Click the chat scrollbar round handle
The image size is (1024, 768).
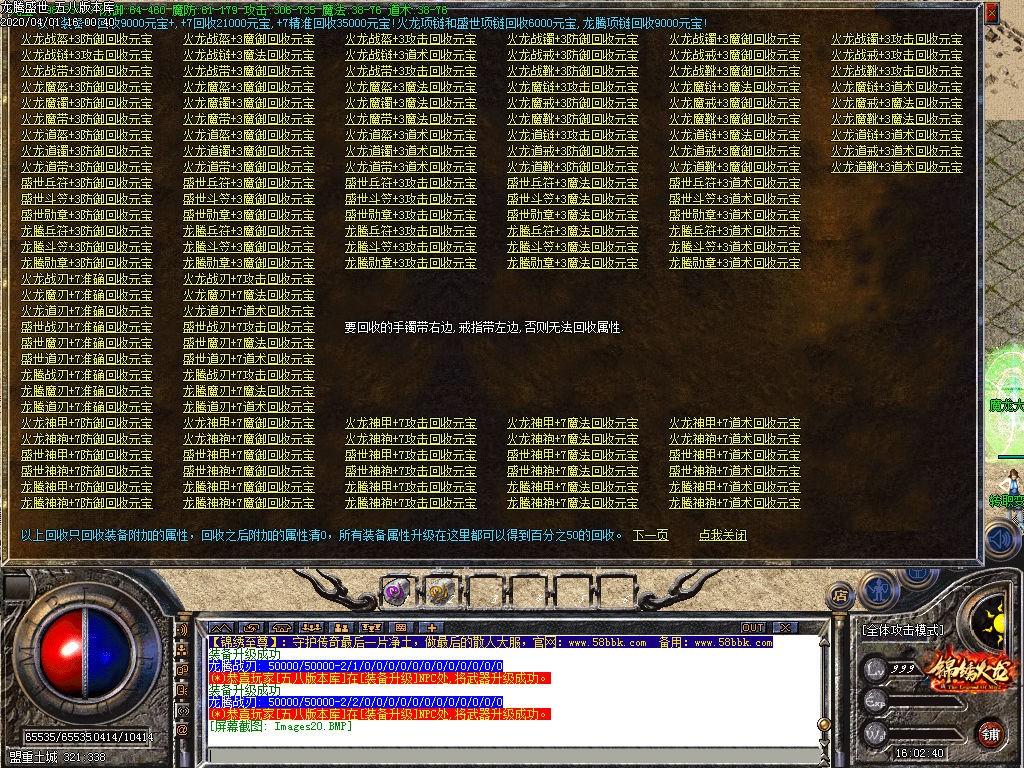(824, 724)
